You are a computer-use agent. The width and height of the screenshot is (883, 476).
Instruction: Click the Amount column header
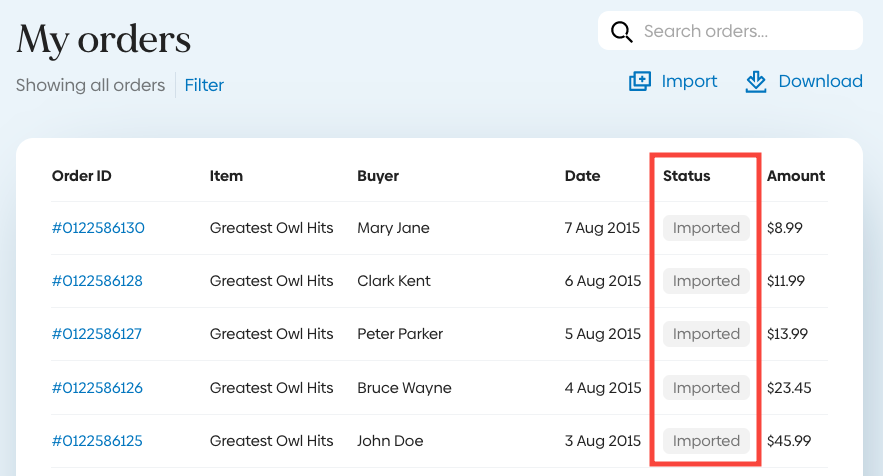796,176
